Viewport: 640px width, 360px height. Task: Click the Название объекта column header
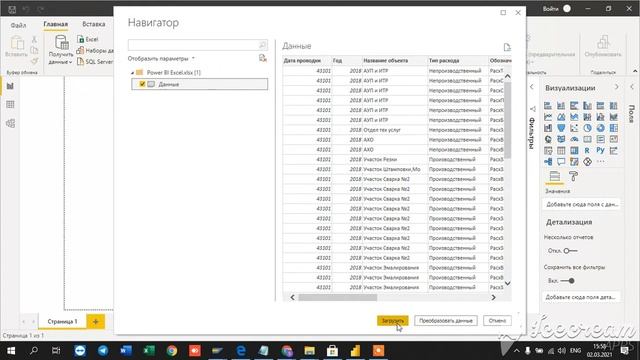coord(394,60)
